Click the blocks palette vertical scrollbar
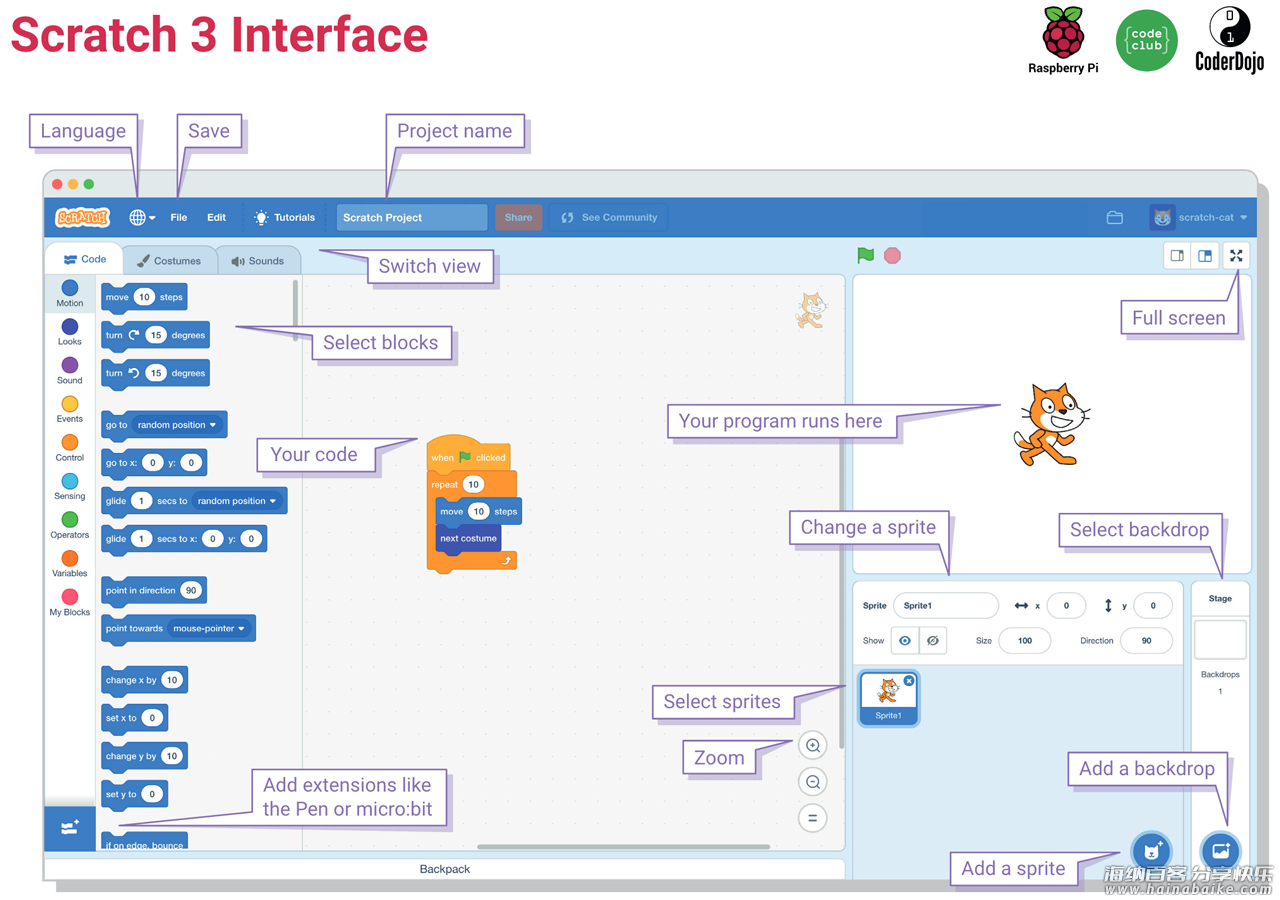 point(295,311)
